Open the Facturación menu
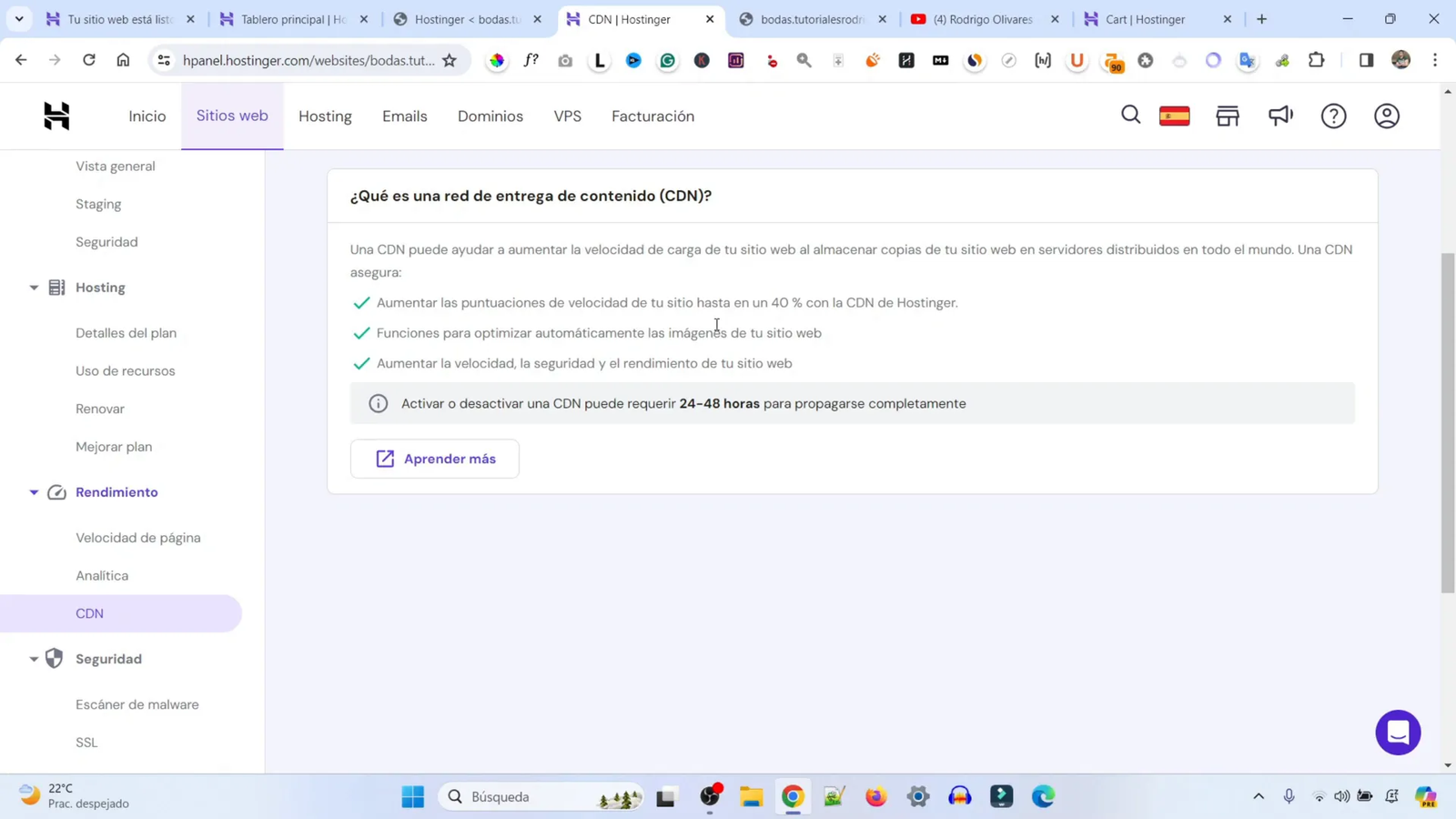1456x819 pixels. point(652,116)
